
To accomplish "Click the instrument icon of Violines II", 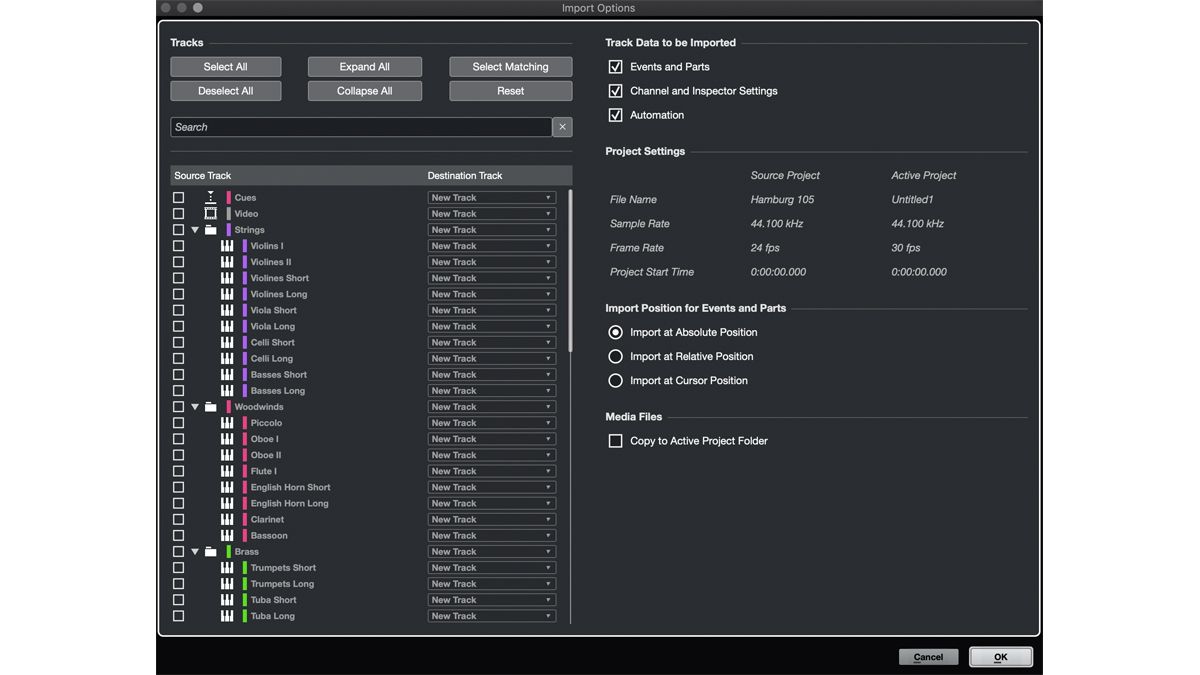I will click(x=227, y=262).
